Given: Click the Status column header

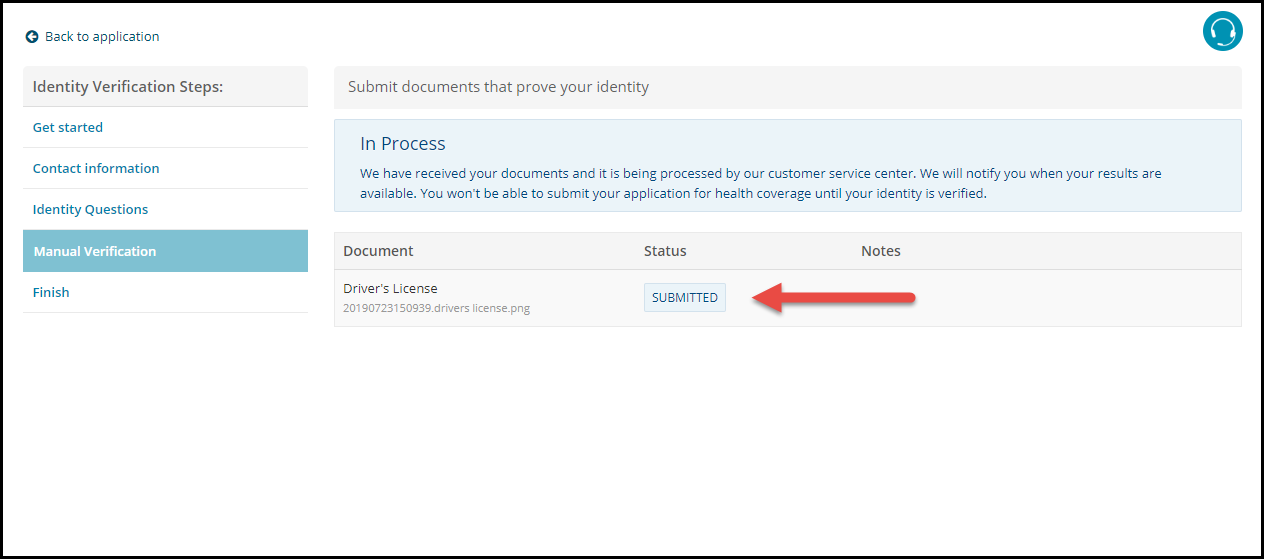Looking at the screenshot, I should point(665,251).
